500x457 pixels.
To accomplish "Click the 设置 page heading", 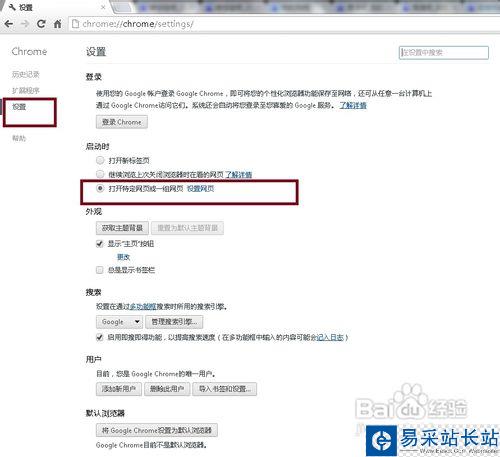I will pos(96,52).
